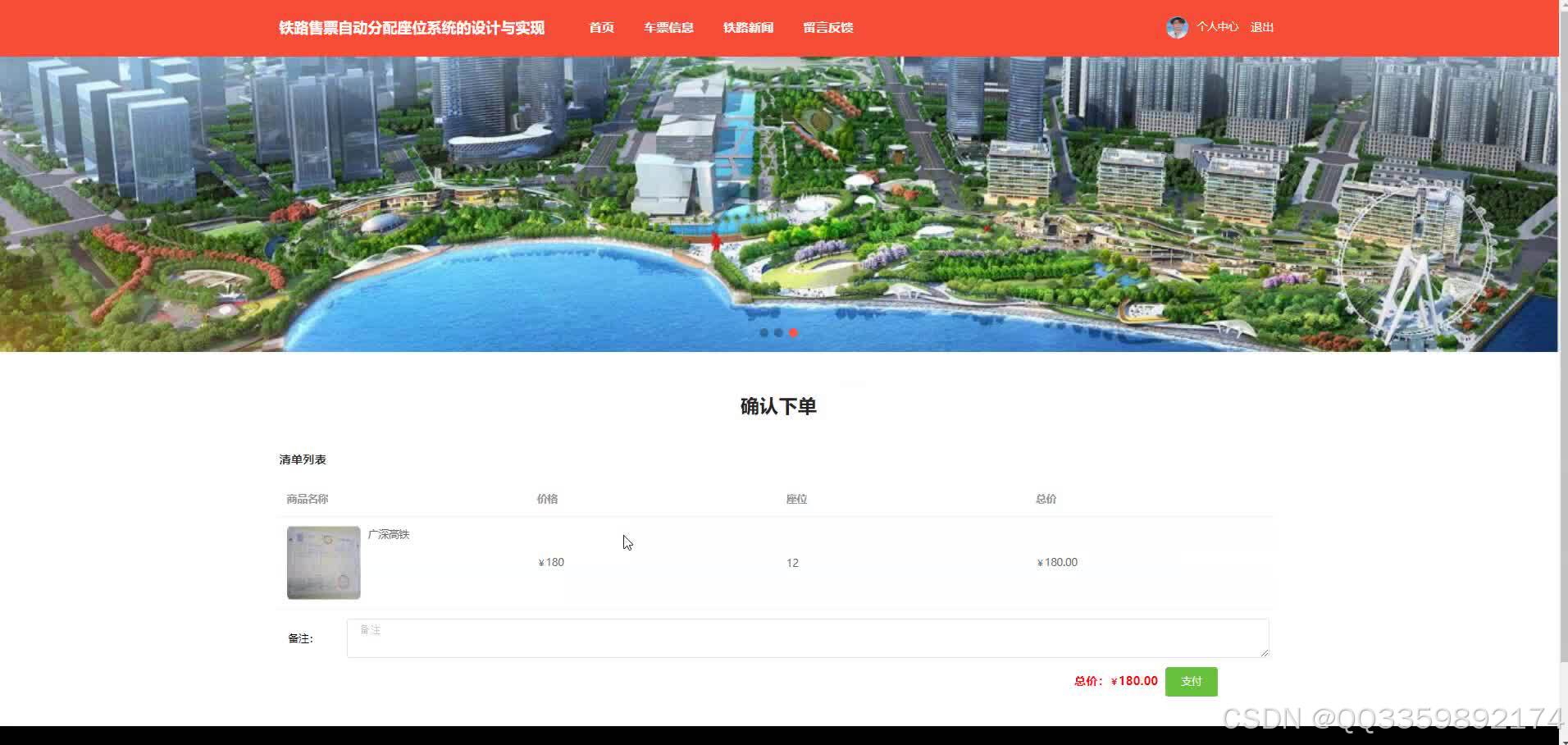The width and height of the screenshot is (1568, 745).
Task: Click the 广深高铁 product name
Action: point(388,534)
